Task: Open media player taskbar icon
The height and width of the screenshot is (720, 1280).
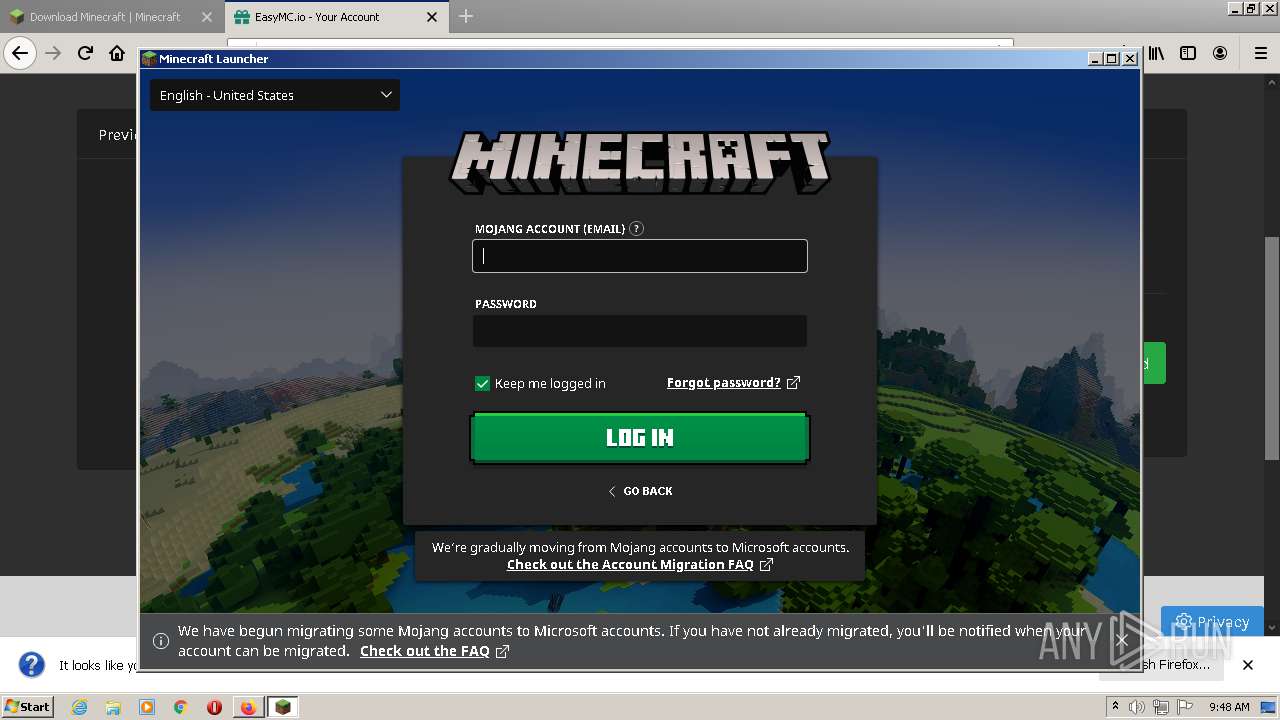Action: [147, 707]
